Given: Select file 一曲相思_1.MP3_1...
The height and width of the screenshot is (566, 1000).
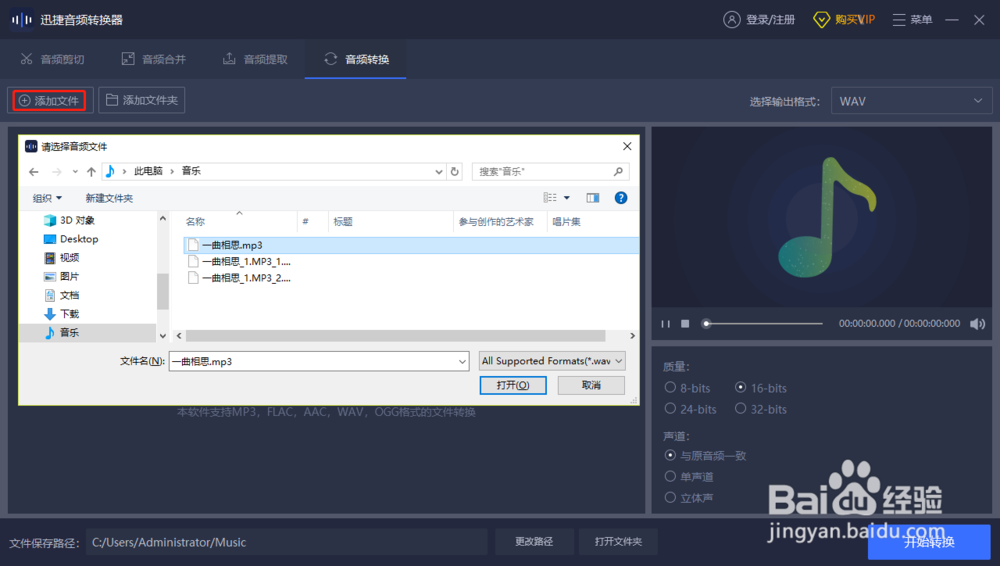Looking at the screenshot, I should [x=239, y=262].
